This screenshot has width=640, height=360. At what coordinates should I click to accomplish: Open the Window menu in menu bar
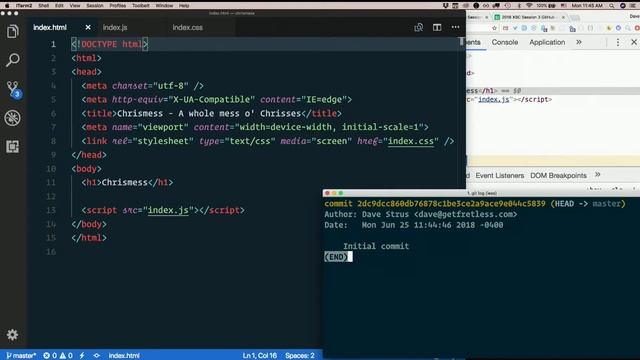(x=164, y=6)
